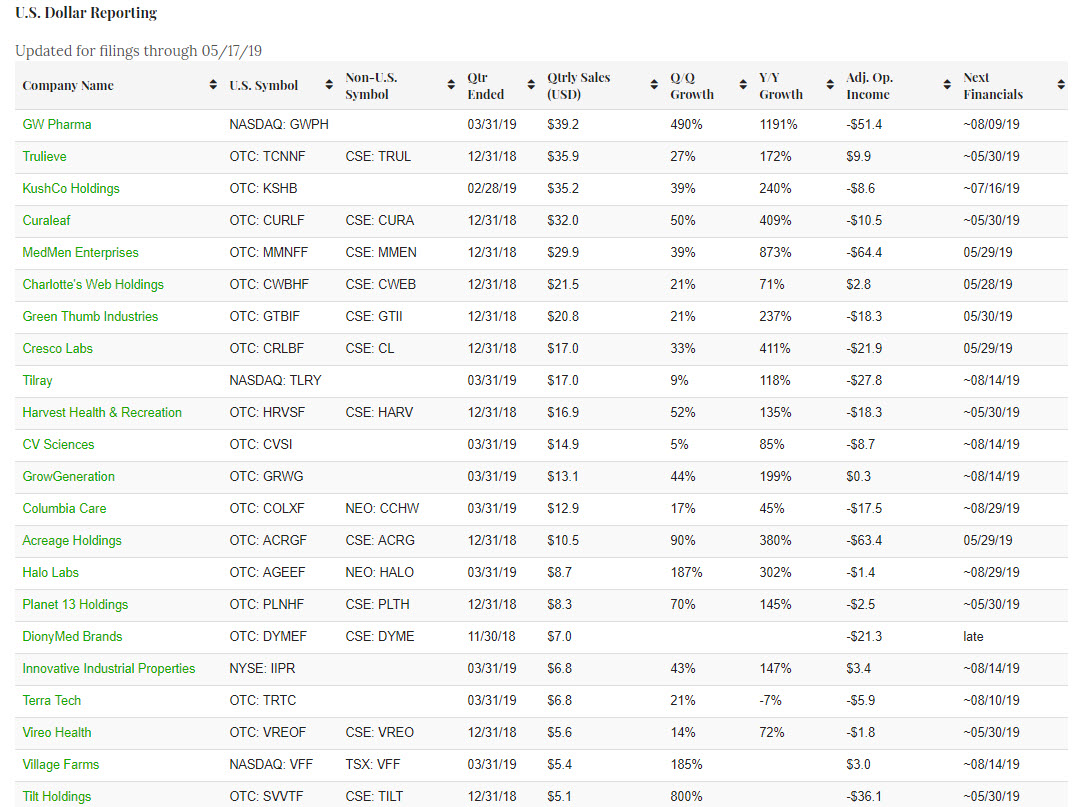Click the KushCo Holdings link

pos(71,189)
